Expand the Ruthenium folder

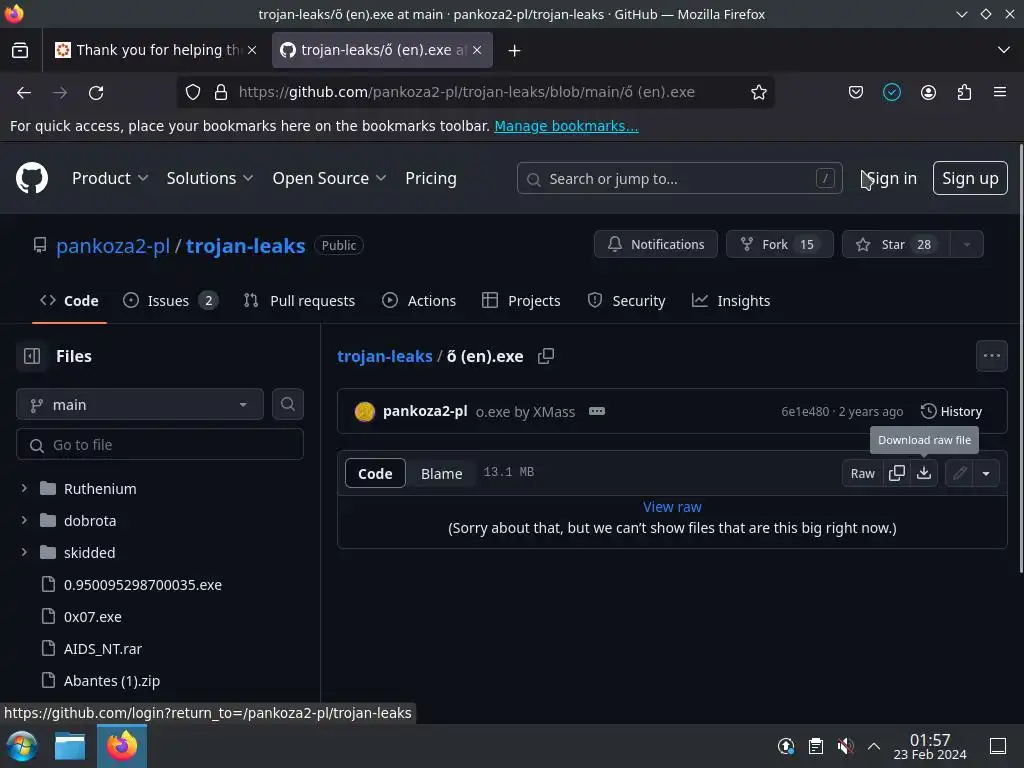(24, 488)
